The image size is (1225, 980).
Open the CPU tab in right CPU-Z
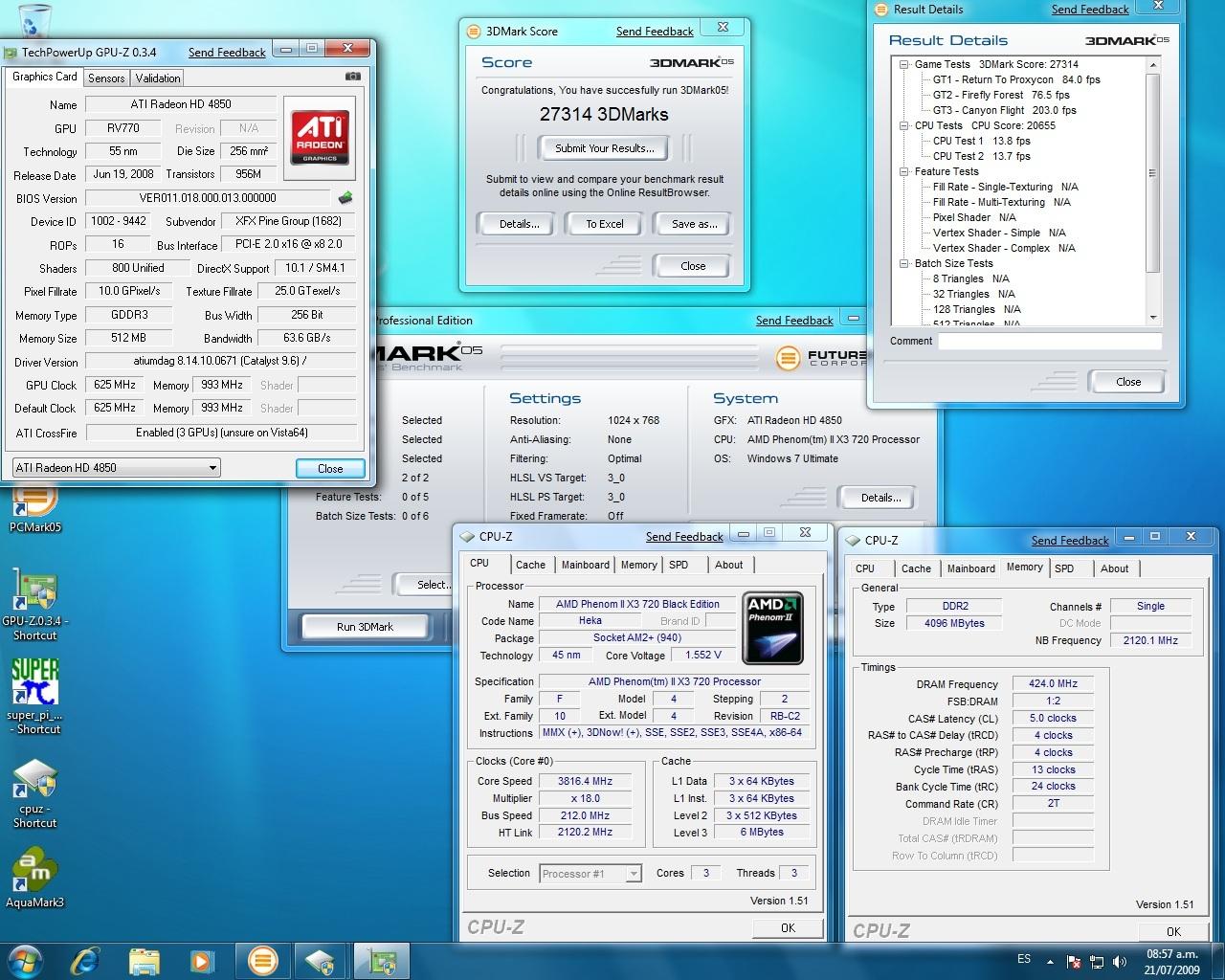tap(865, 568)
